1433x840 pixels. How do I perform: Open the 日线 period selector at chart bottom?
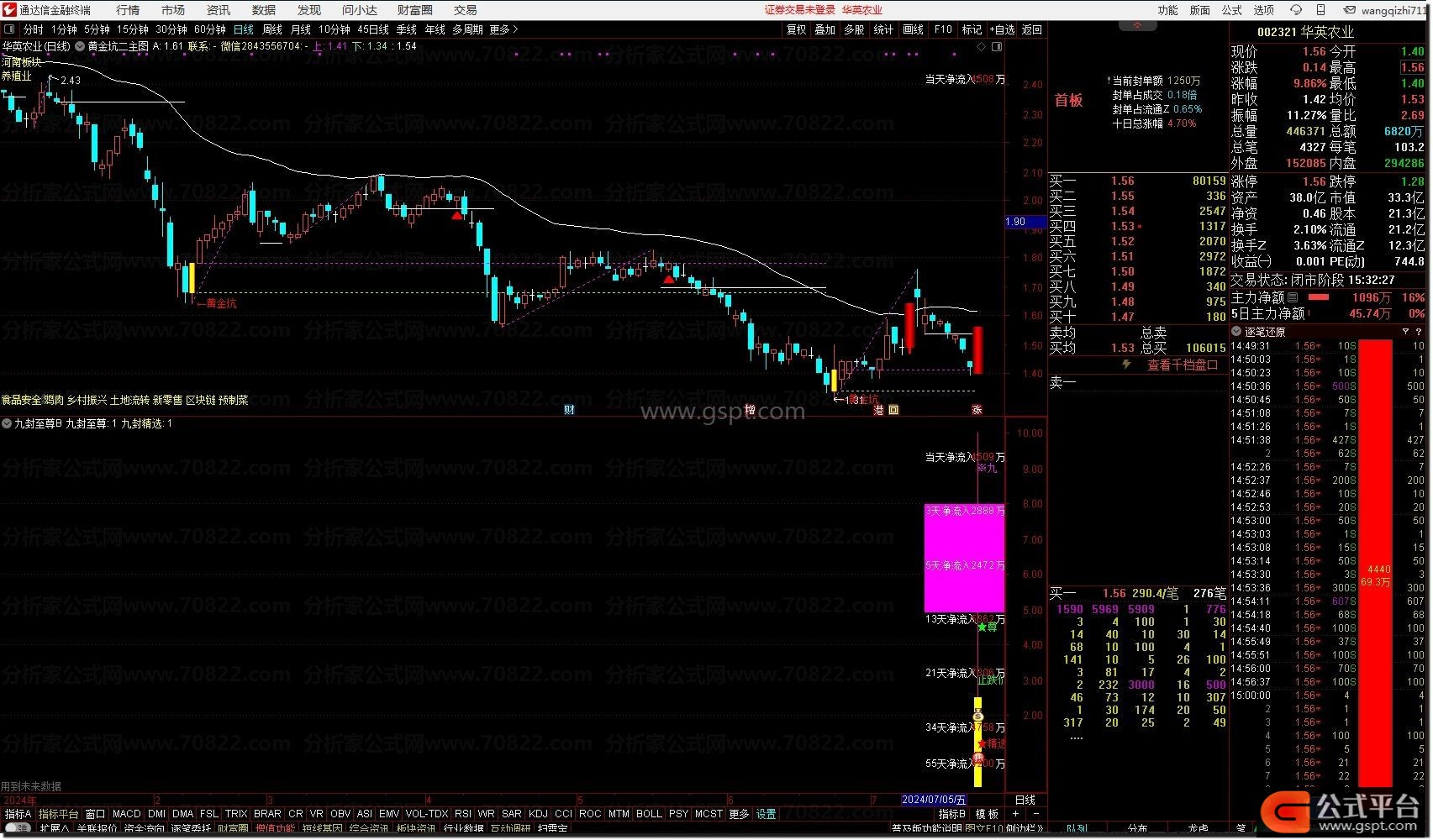[x=1025, y=800]
